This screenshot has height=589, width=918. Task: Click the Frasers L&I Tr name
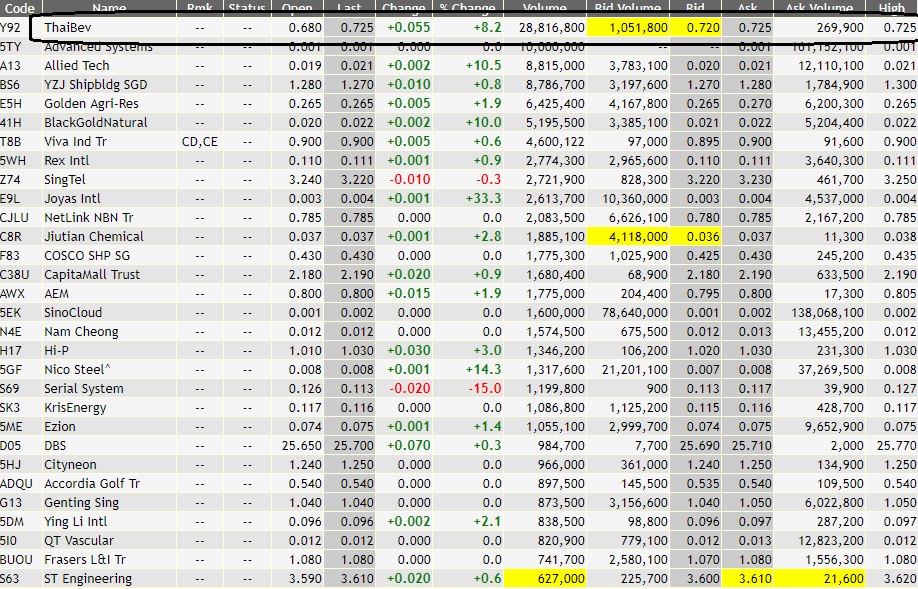tap(85, 560)
